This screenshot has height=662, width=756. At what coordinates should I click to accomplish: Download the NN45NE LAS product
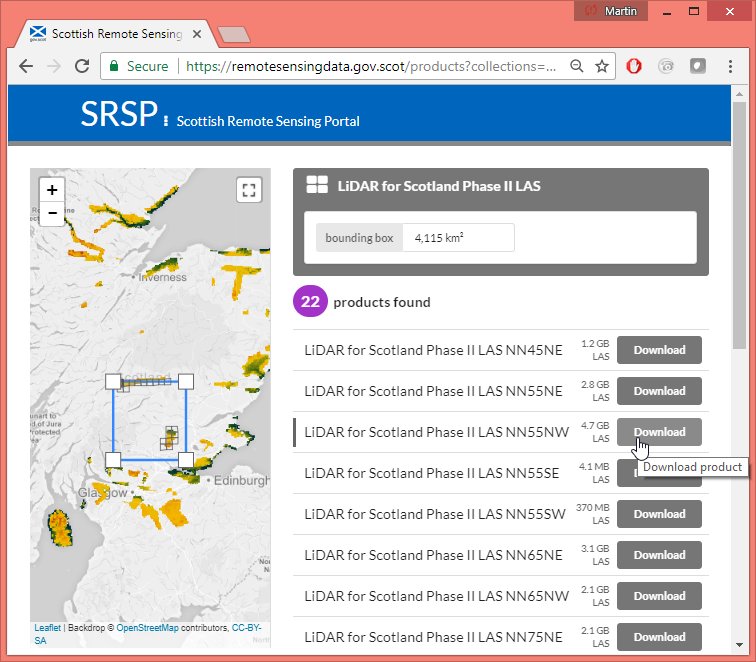659,350
